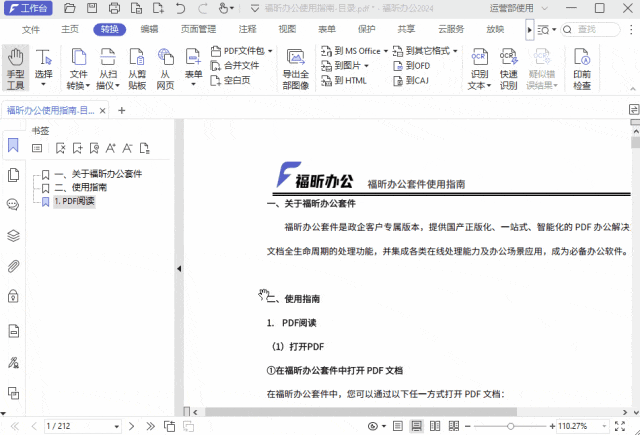Image resolution: width=640 pixels, height=435 pixels.
Task: Click reduce bookmark font icon
Action: pyautogui.click(x=127, y=148)
